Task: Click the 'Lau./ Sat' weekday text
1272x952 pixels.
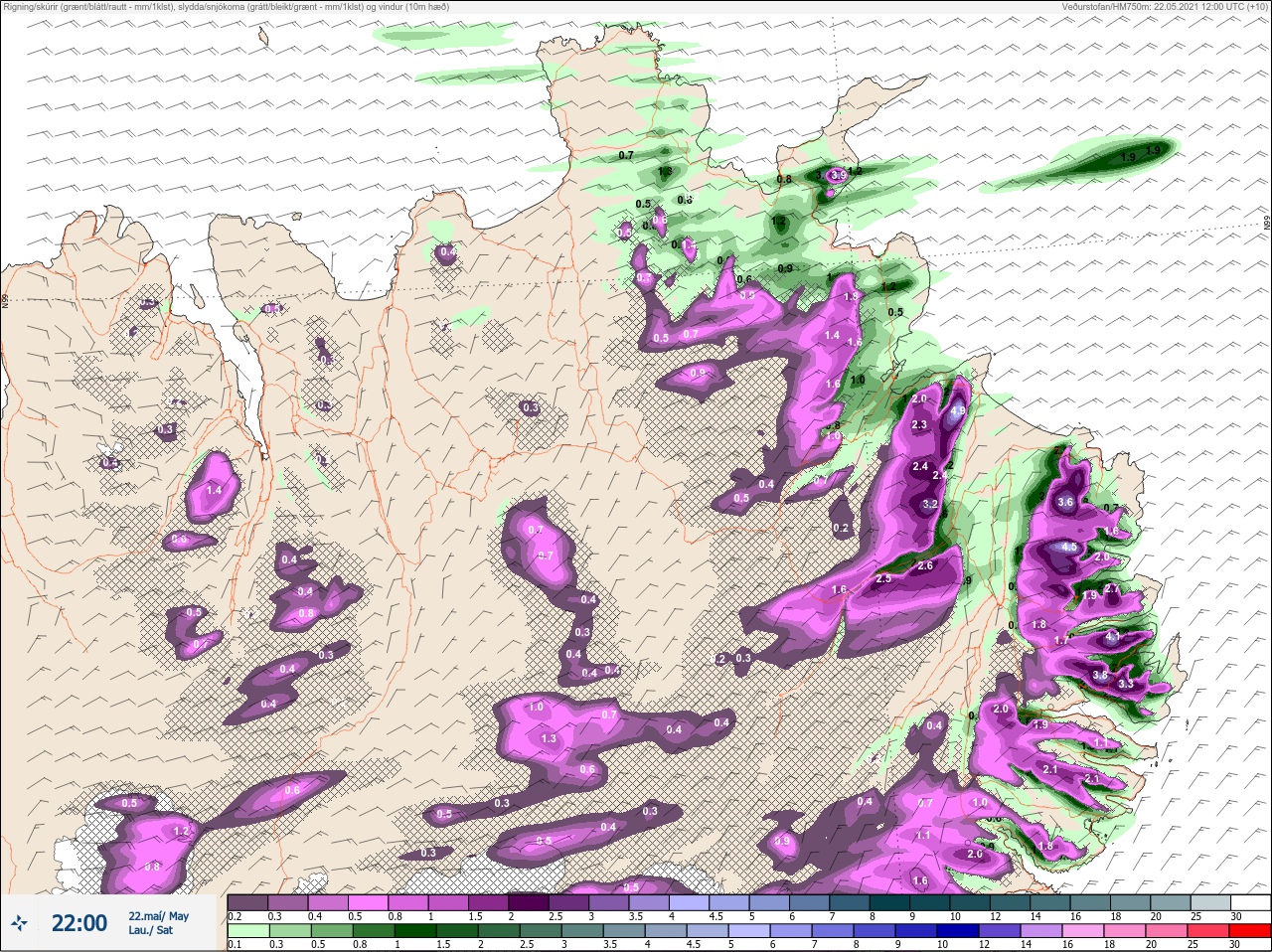Action: 150,930
